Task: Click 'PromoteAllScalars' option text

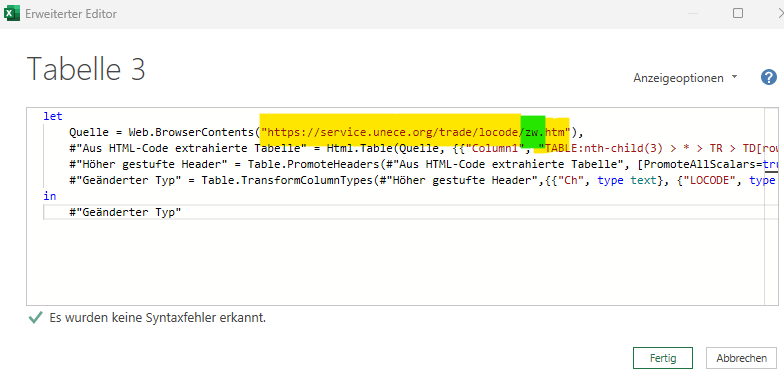Action: tap(699, 164)
